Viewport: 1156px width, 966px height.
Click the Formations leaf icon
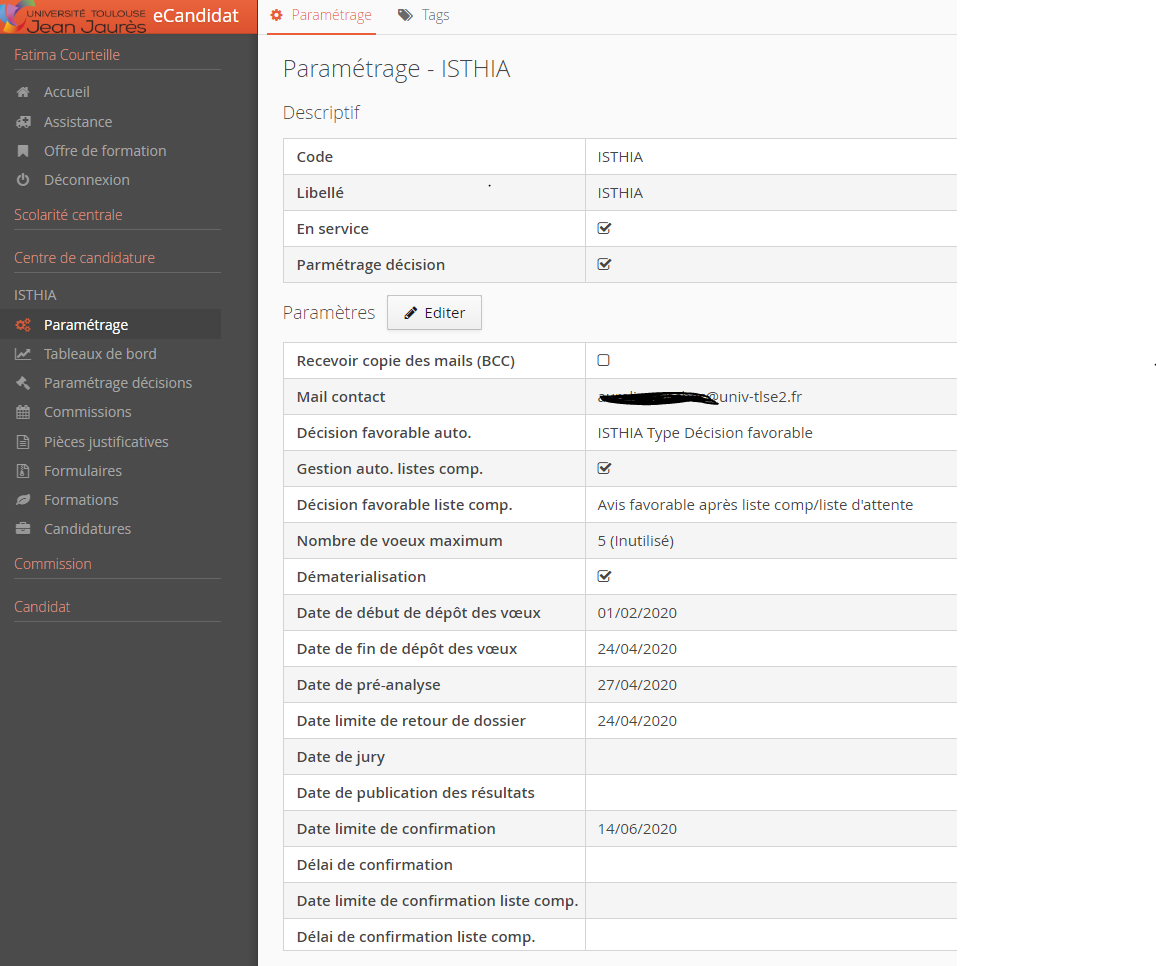pyautogui.click(x=23, y=500)
